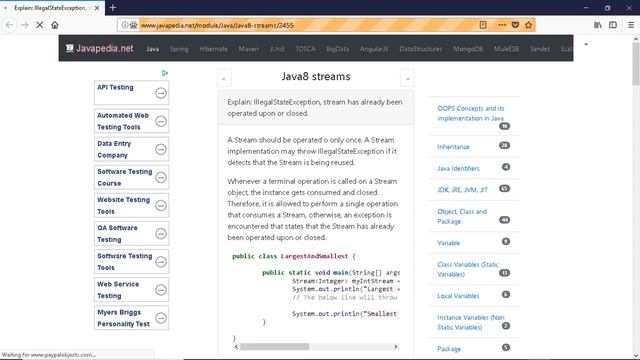
Task: Open the Spring nav menu item
Action: 179,49
